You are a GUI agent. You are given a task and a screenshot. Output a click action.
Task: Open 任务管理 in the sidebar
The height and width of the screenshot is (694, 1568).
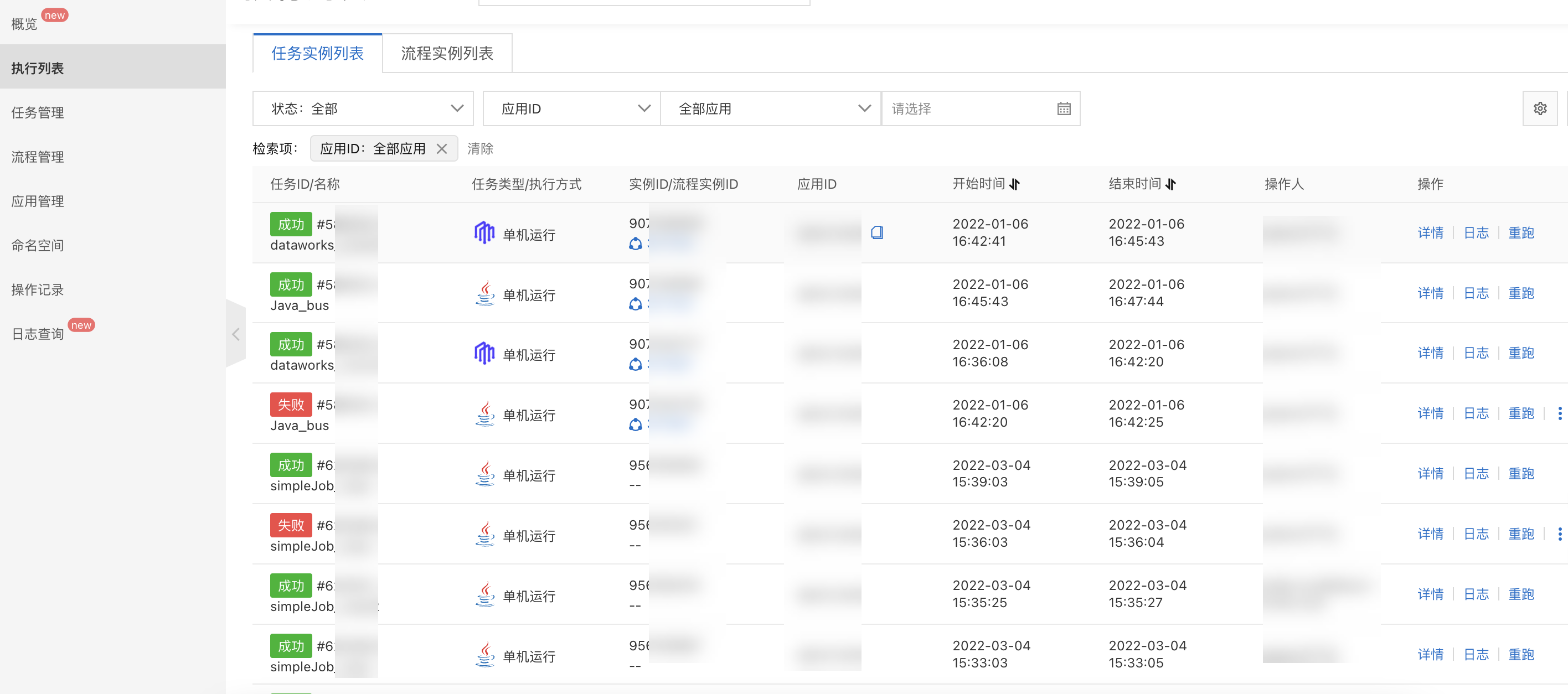[38, 112]
